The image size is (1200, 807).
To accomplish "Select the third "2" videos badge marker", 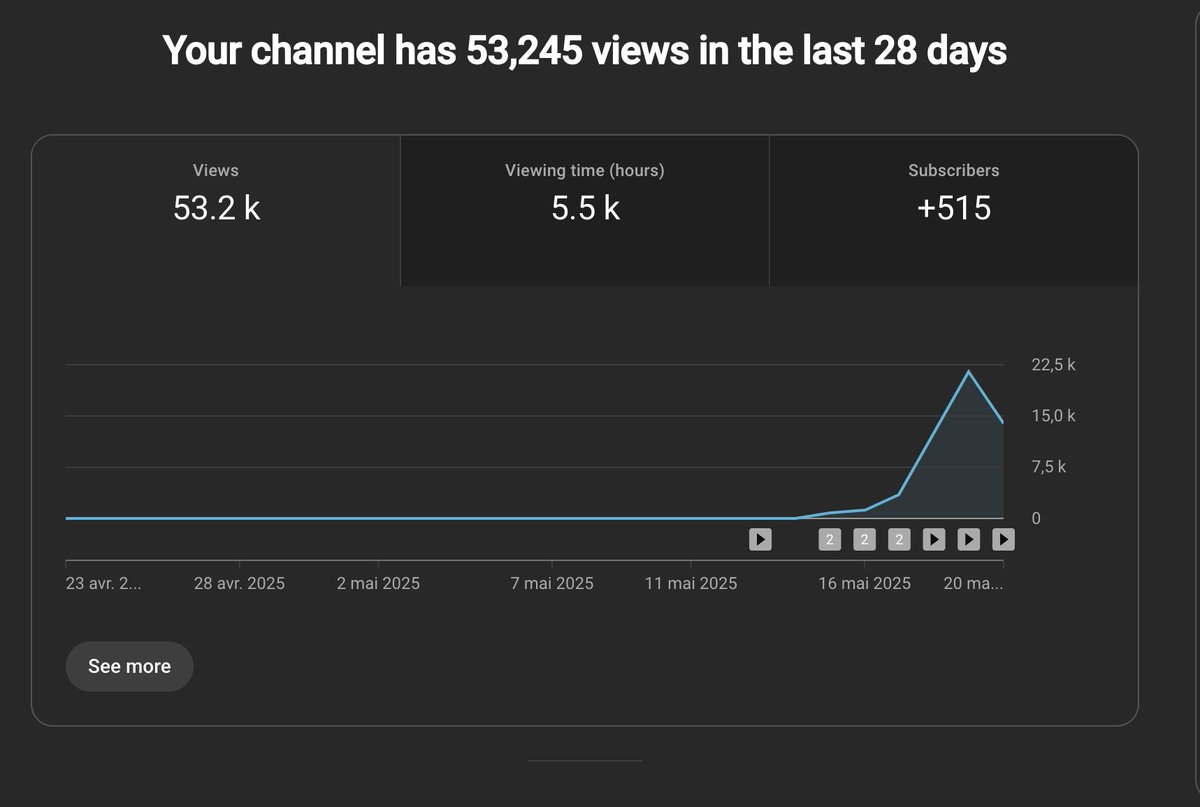I will click(x=898, y=539).
